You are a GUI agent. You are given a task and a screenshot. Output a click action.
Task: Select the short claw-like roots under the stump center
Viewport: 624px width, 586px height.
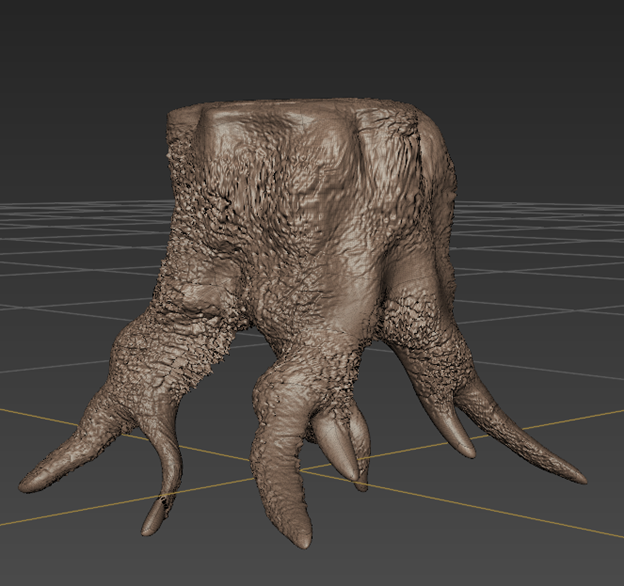click(x=340, y=445)
